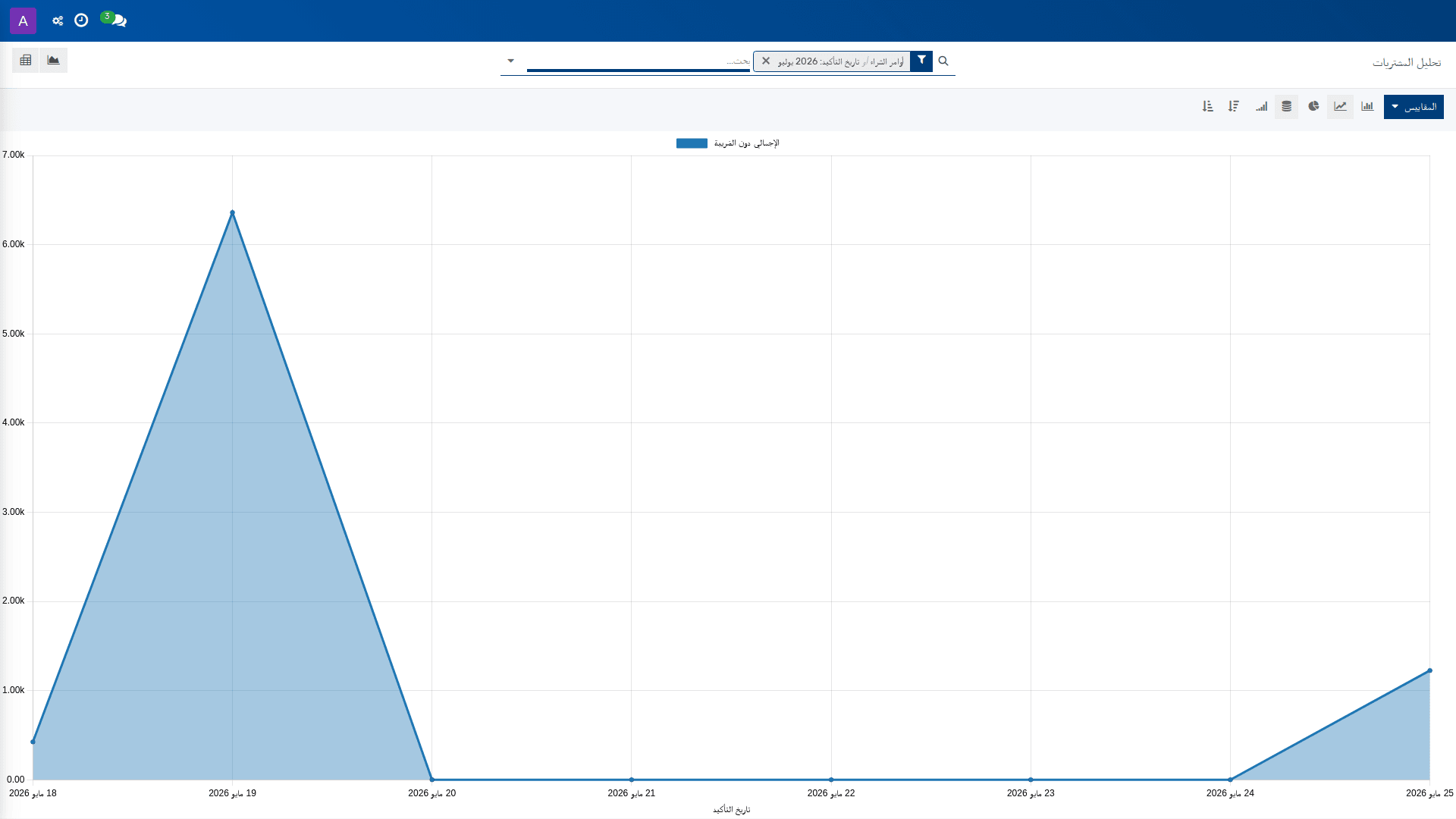Switch to pie chart view
The image size is (1456, 819).
(x=1313, y=106)
